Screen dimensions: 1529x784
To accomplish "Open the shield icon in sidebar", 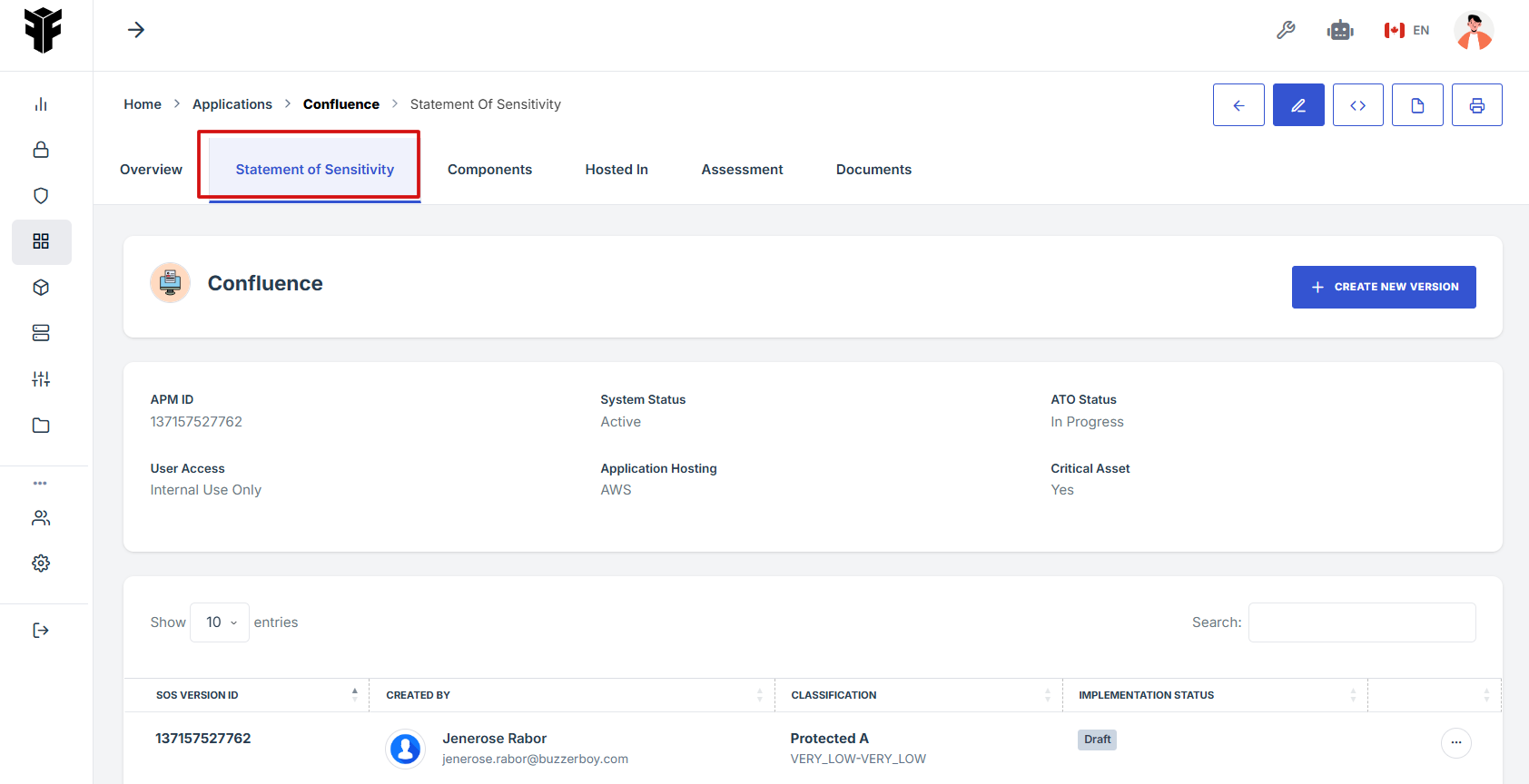I will tap(41, 196).
